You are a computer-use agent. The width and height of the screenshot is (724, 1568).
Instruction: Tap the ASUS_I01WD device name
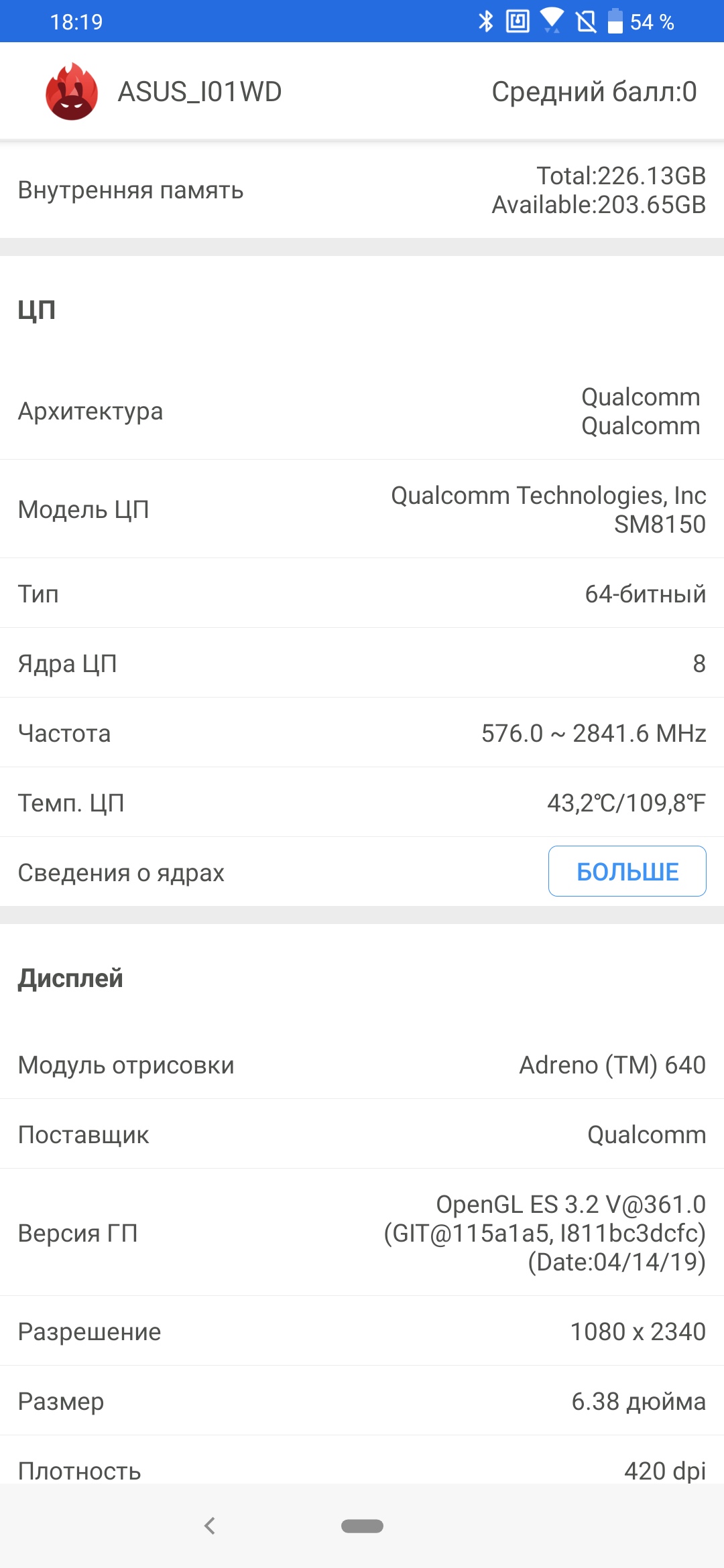click(200, 92)
